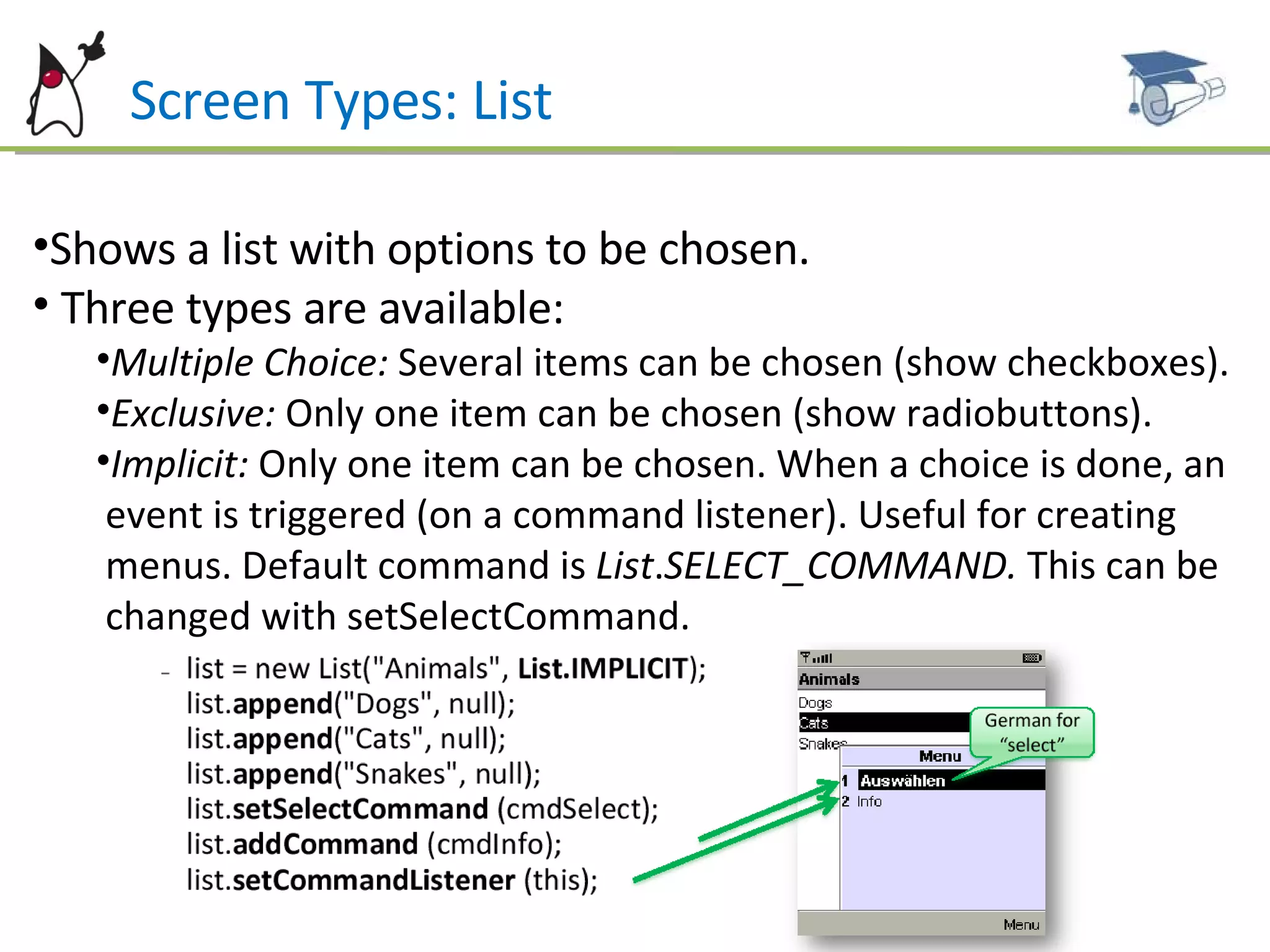Screen dimensions: 1270x952
Task: Click the 'Exclusive:' italic term
Action: coord(193,413)
